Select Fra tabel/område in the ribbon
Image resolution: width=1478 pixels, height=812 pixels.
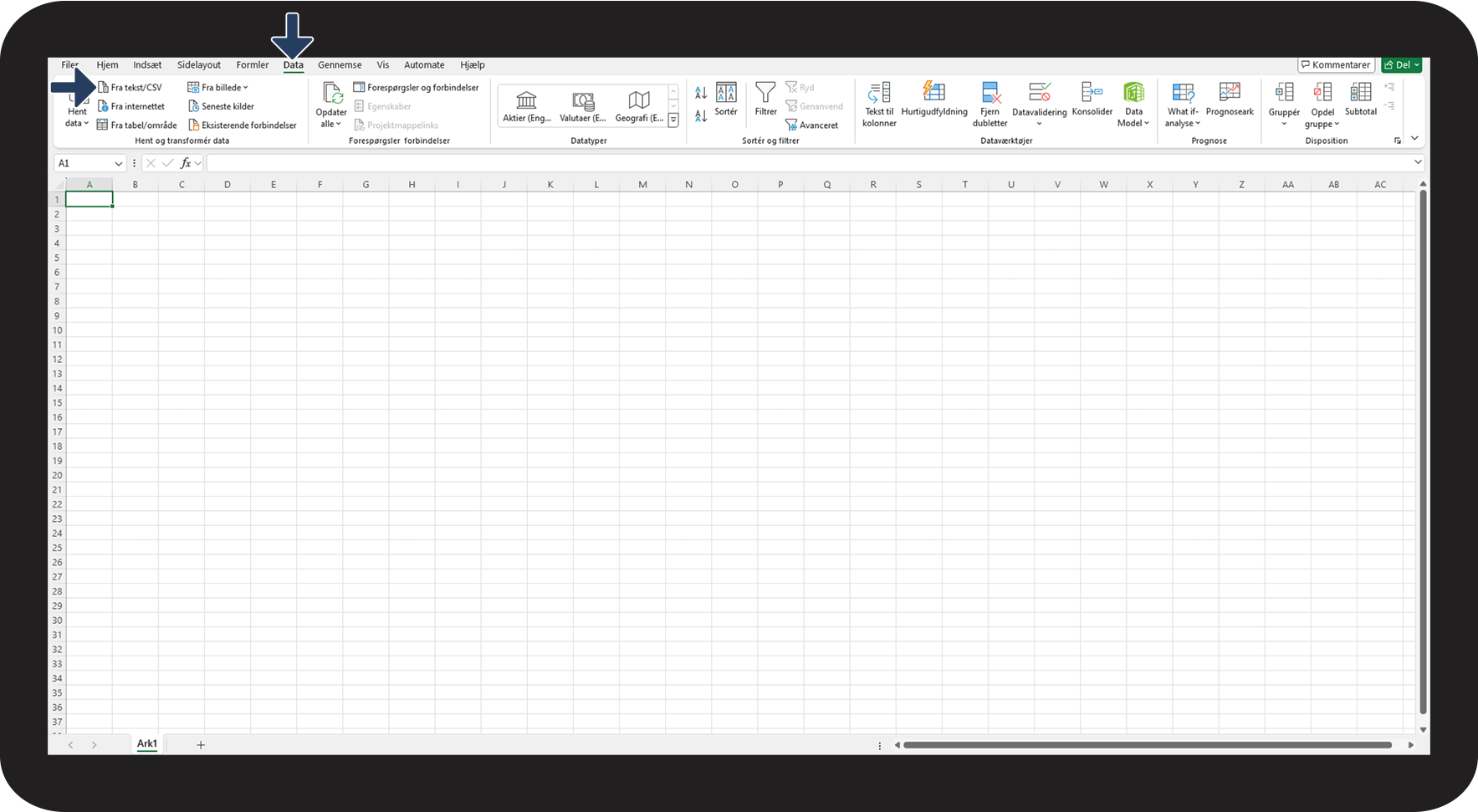click(x=137, y=125)
